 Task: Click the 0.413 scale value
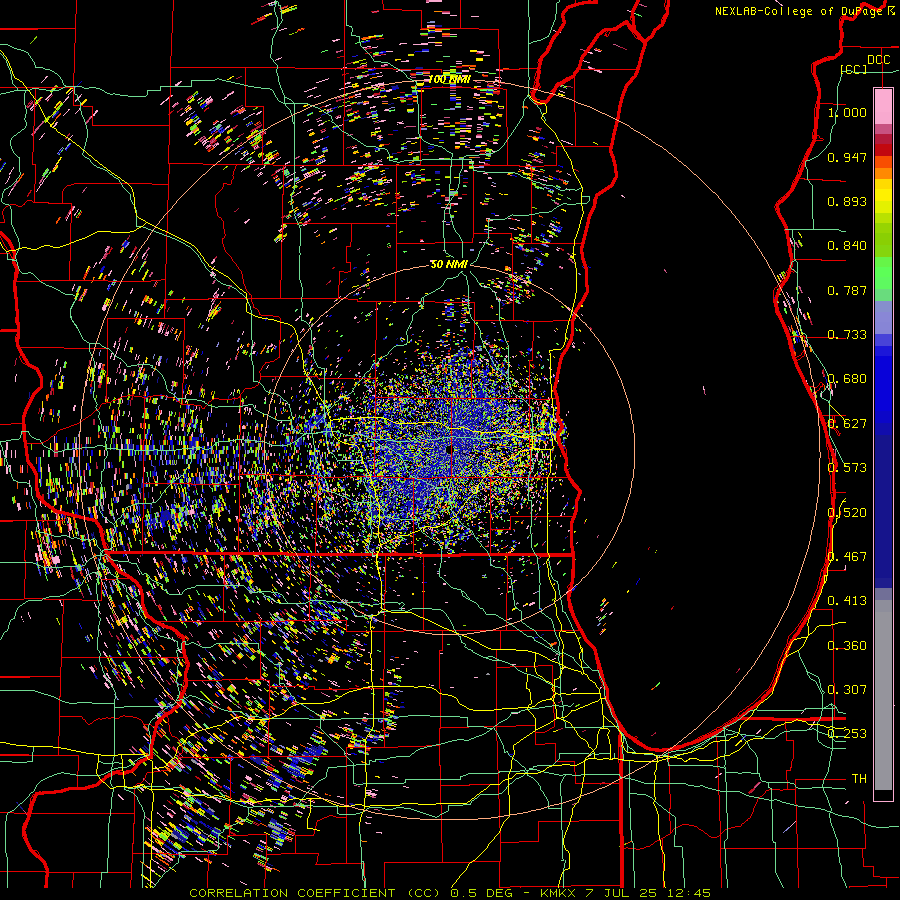(x=847, y=601)
